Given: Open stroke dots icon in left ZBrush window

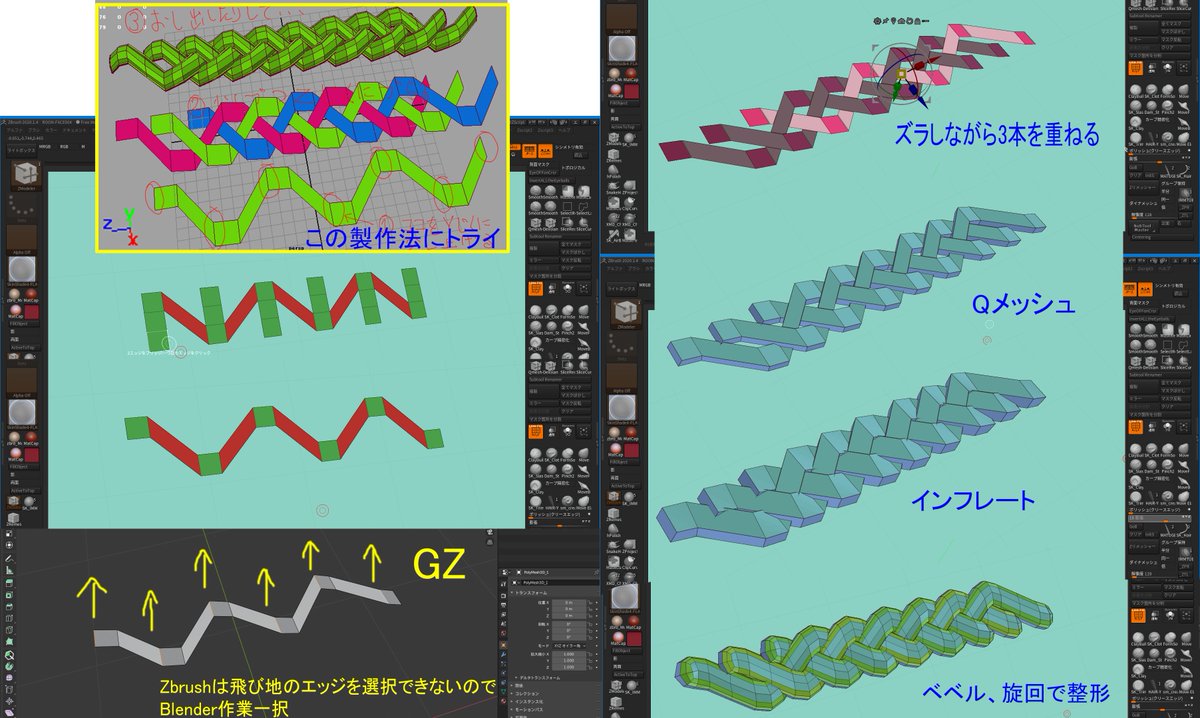Looking at the screenshot, I should pyautogui.click(x=21, y=205).
